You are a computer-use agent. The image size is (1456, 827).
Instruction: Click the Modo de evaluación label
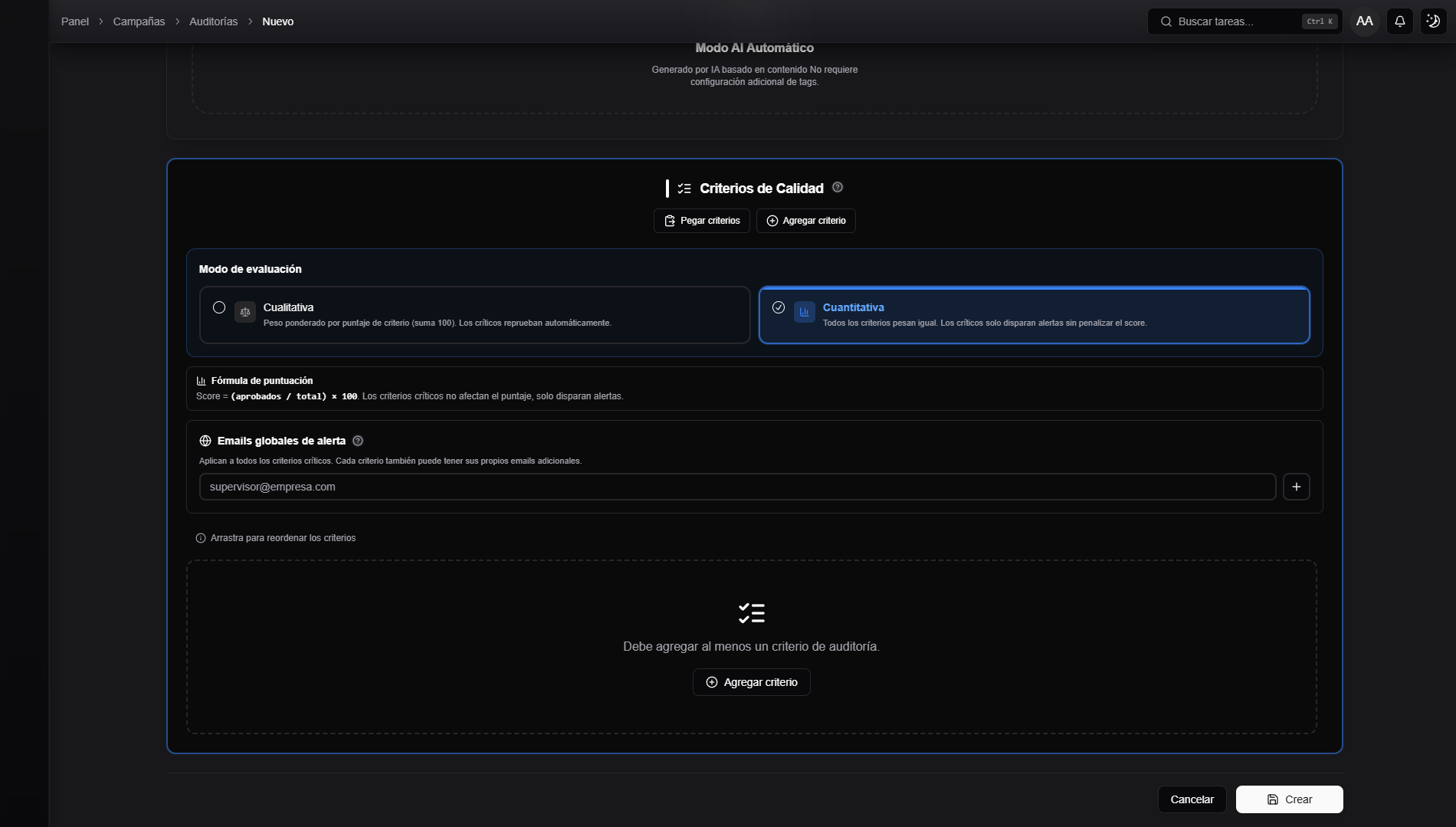[x=251, y=269]
